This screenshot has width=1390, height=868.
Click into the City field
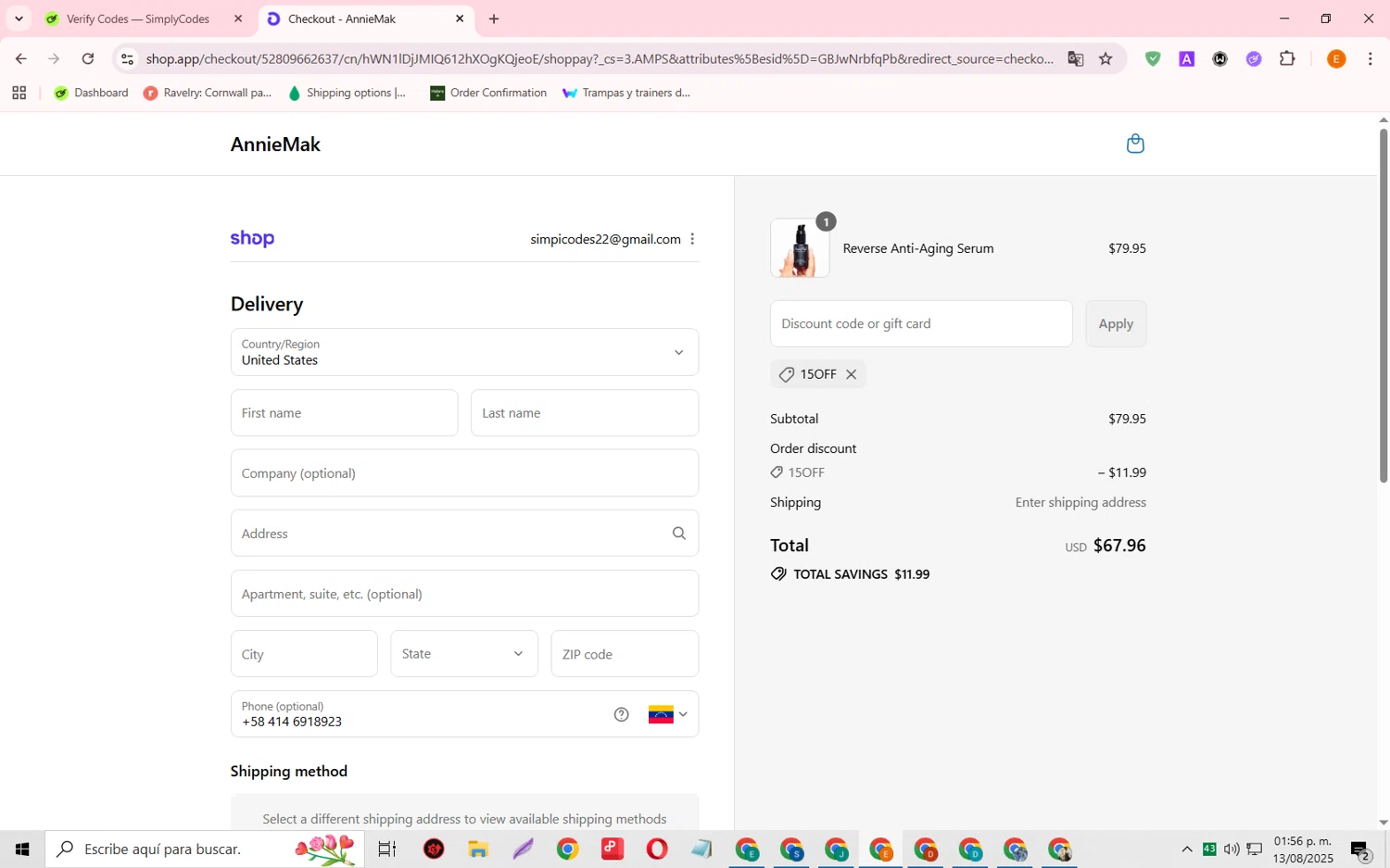[304, 654]
